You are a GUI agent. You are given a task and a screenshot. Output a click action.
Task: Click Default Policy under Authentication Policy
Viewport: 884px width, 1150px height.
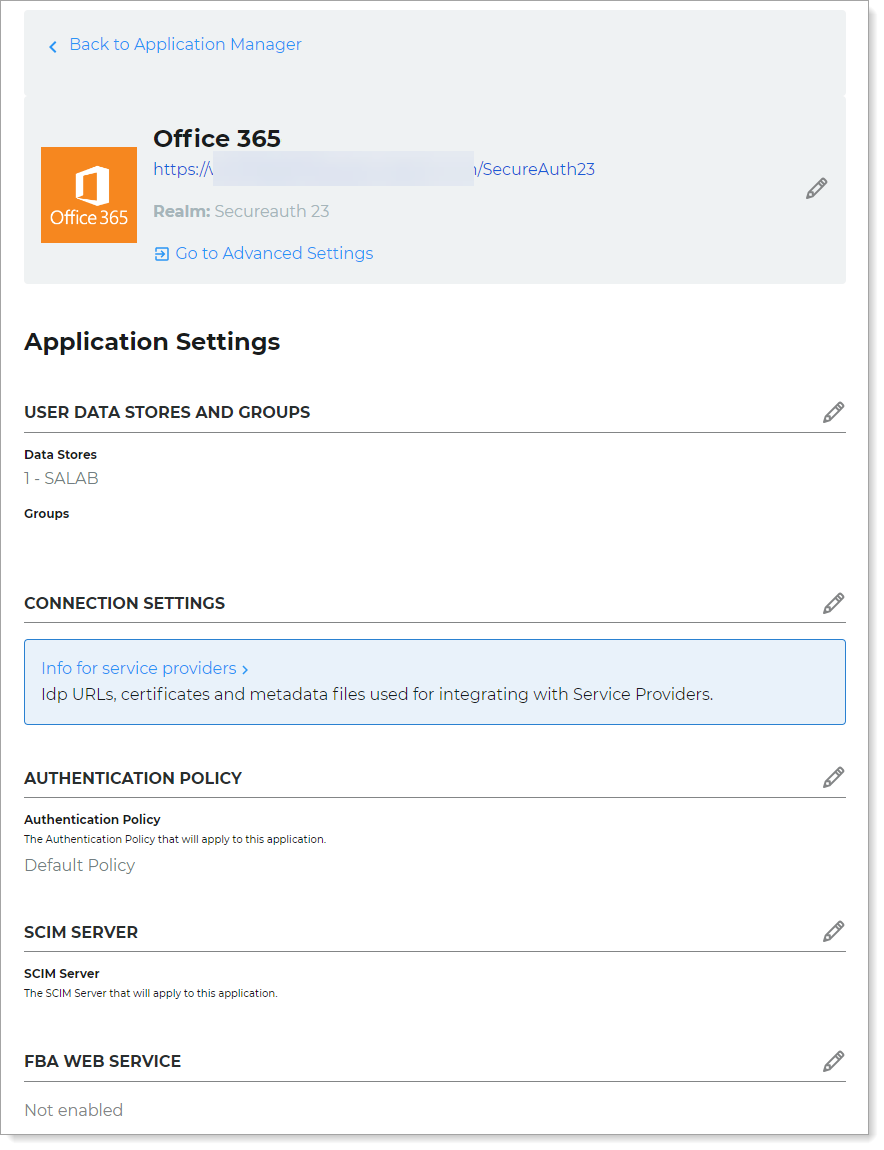[79, 864]
